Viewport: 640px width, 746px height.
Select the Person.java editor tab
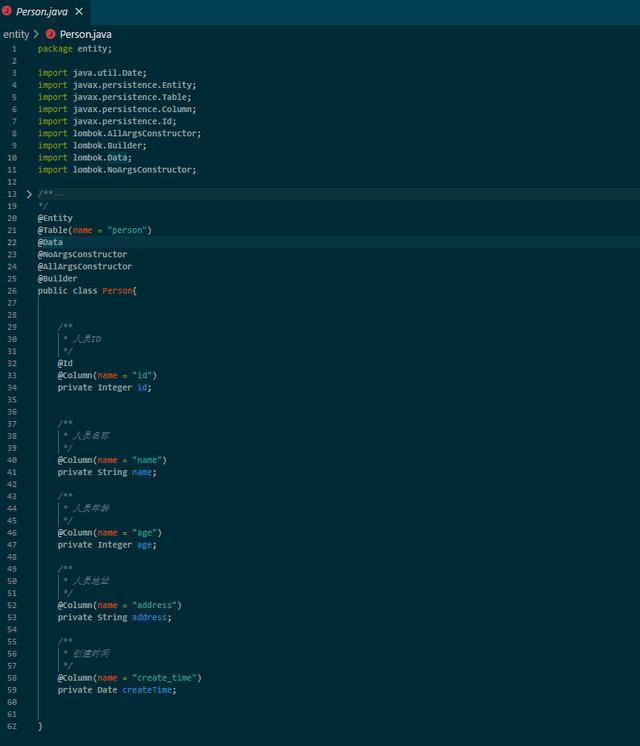42,11
